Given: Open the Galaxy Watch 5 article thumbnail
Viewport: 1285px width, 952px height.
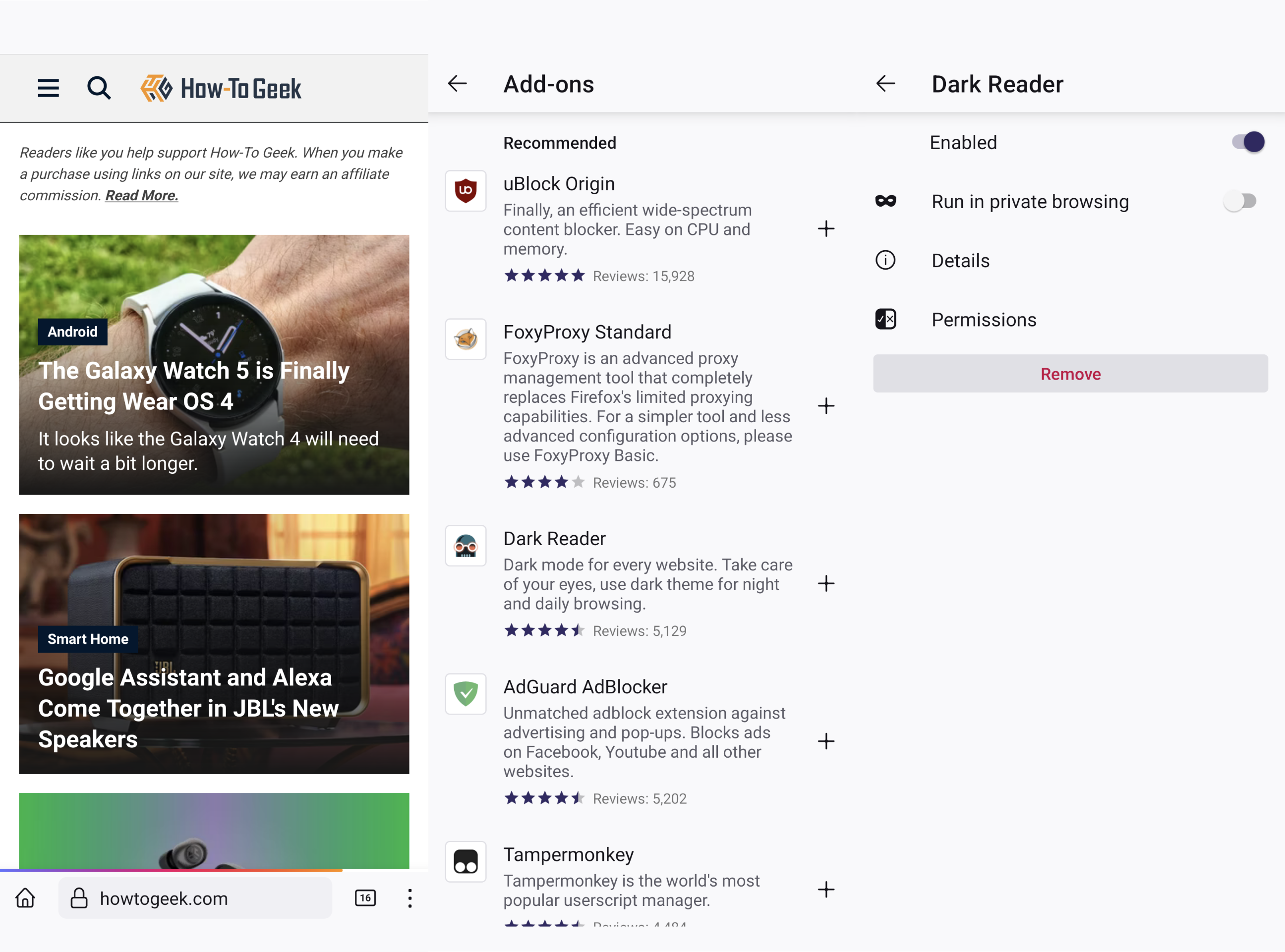Looking at the screenshot, I should pos(214,364).
